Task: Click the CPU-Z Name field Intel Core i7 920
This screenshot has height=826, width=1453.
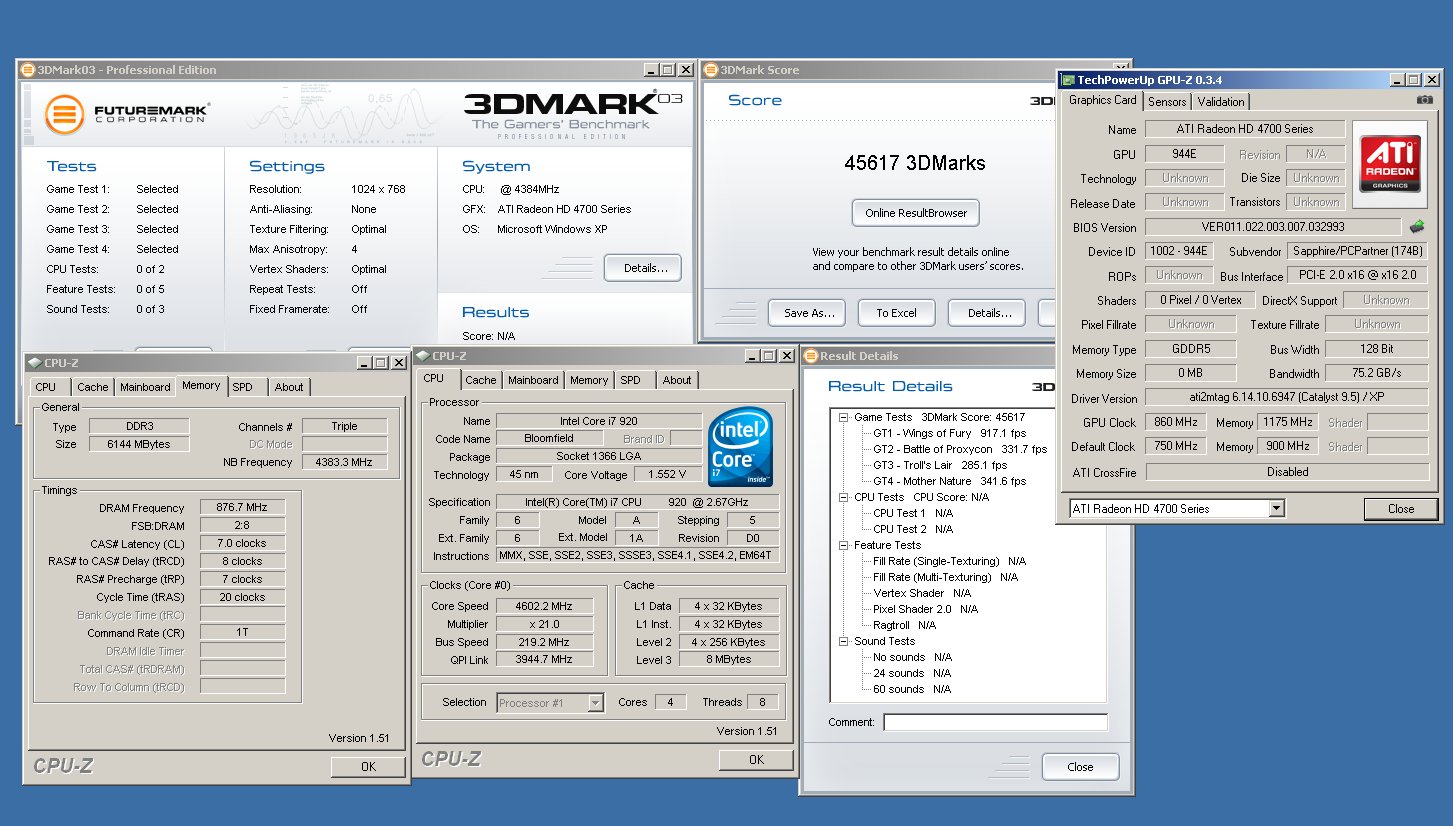Action: tap(598, 421)
